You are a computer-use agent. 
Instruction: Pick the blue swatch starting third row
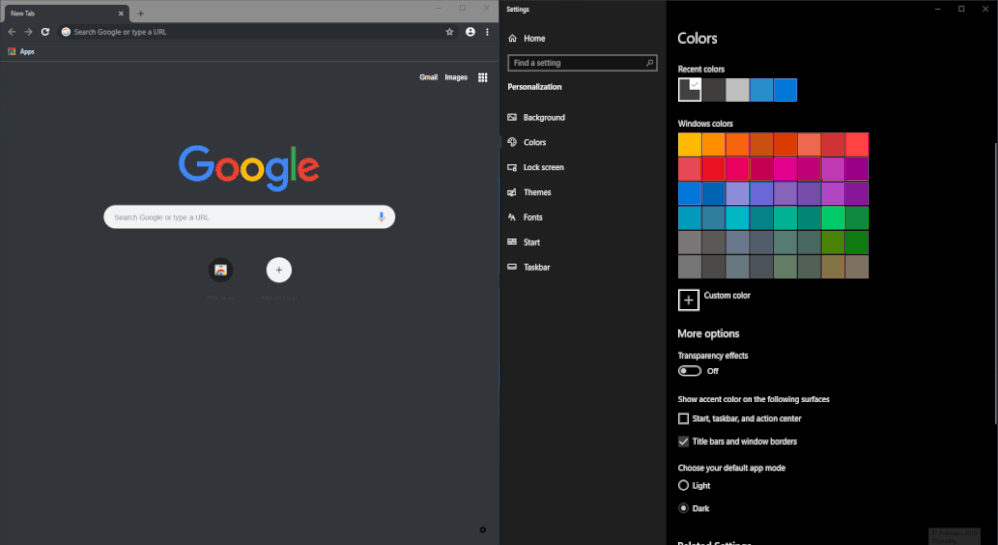(x=689, y=194)
